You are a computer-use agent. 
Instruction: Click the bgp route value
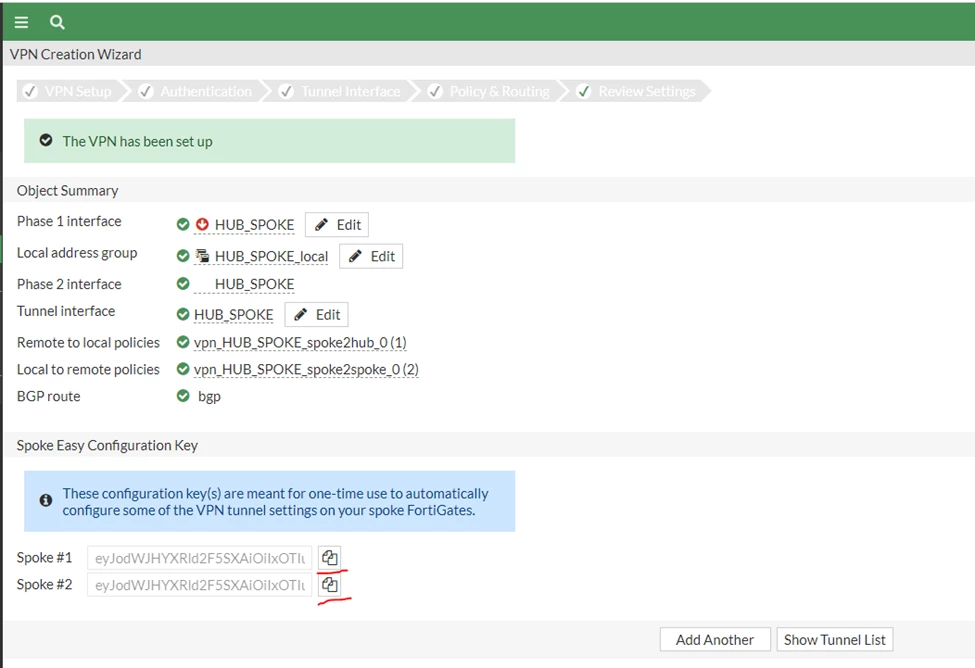[x=209, y=396]
